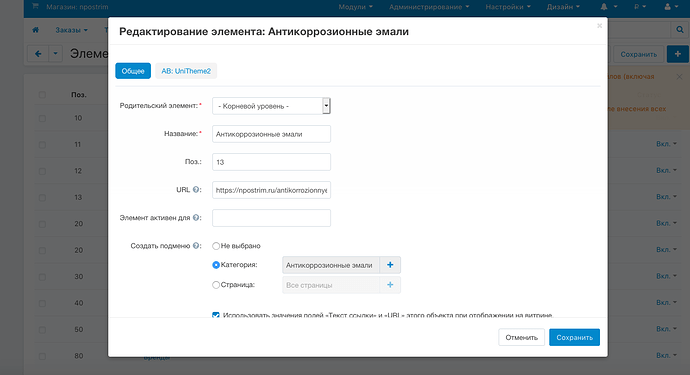690x375 pixels.
Task: Click Сохранить button in the dialog
Action: tap(574, 338)
